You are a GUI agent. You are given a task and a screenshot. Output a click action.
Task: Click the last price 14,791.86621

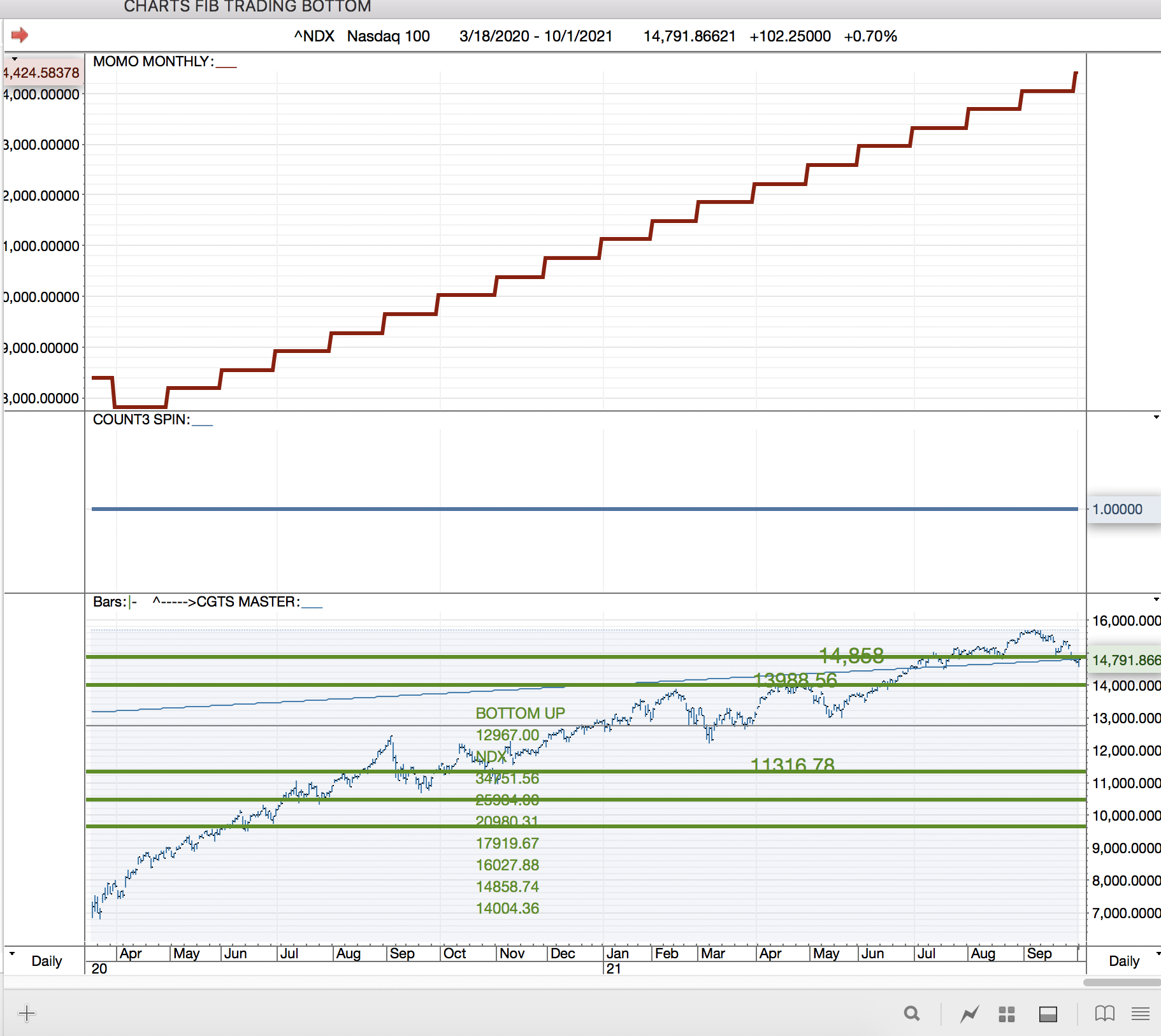pos(689,36)
